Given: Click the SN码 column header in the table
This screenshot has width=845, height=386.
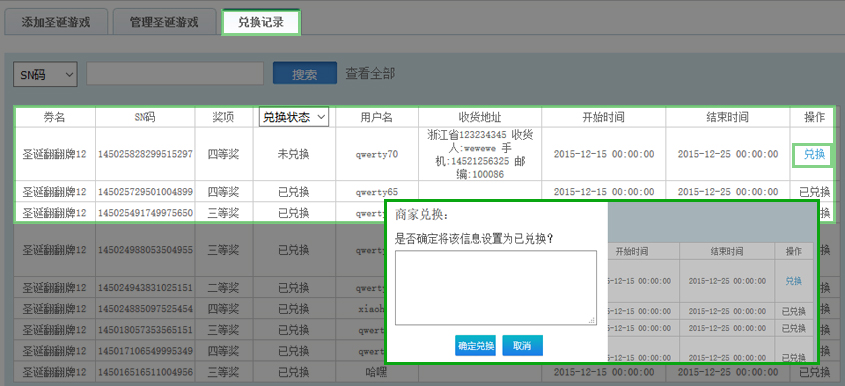Looking at the screenshot, I should pyautogui.click(x=145, y=117).
